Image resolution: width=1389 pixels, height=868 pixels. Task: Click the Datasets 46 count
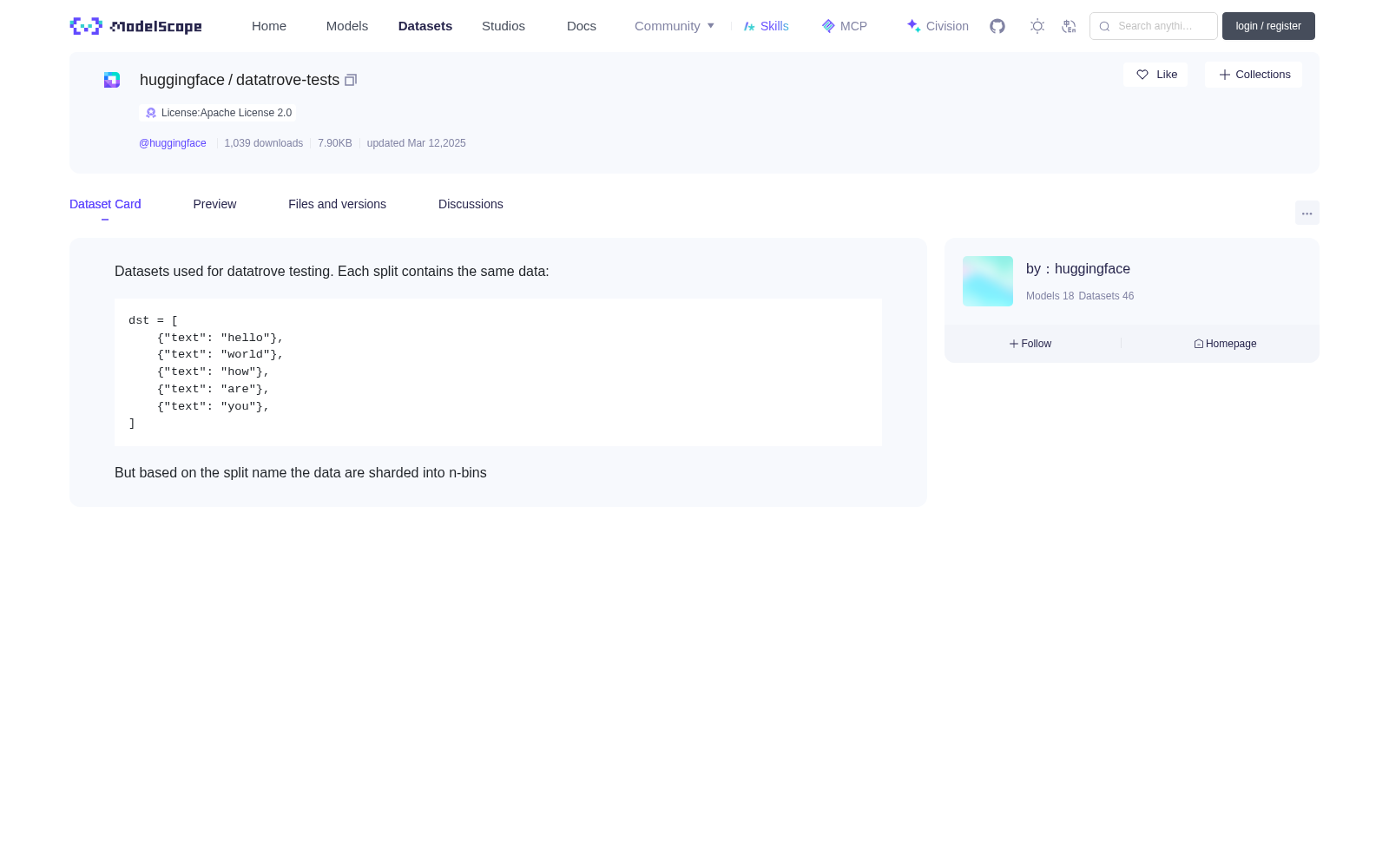tap(1106, 296)
